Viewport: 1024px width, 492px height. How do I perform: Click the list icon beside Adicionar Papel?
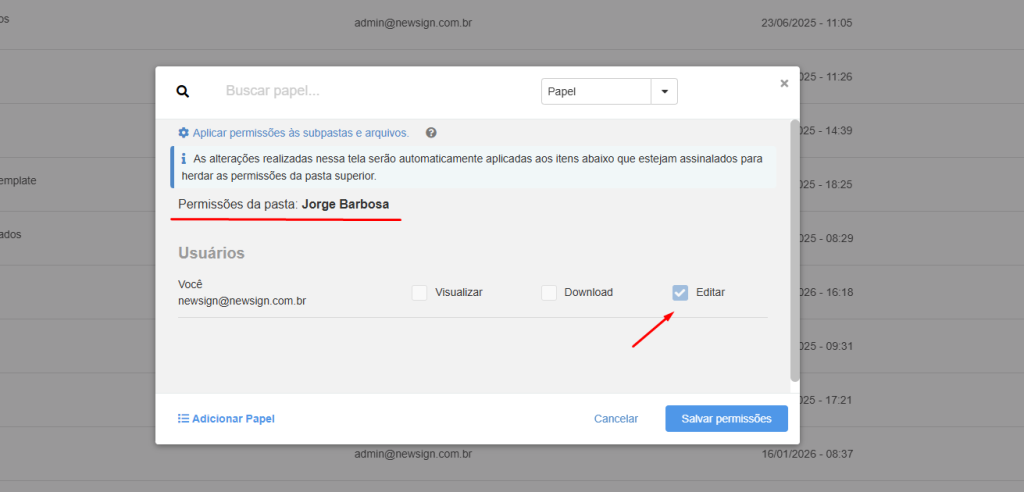click(x=183, y=419)
